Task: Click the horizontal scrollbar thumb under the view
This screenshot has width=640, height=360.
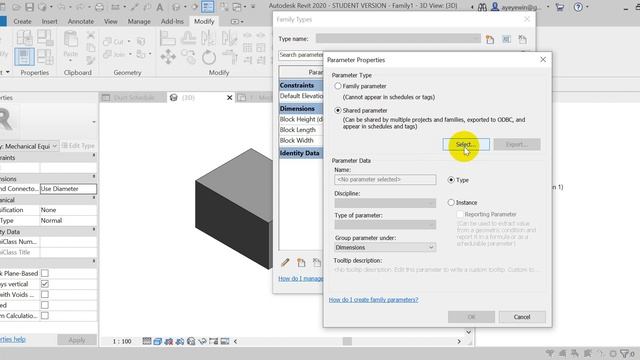Action: point(347,341)
